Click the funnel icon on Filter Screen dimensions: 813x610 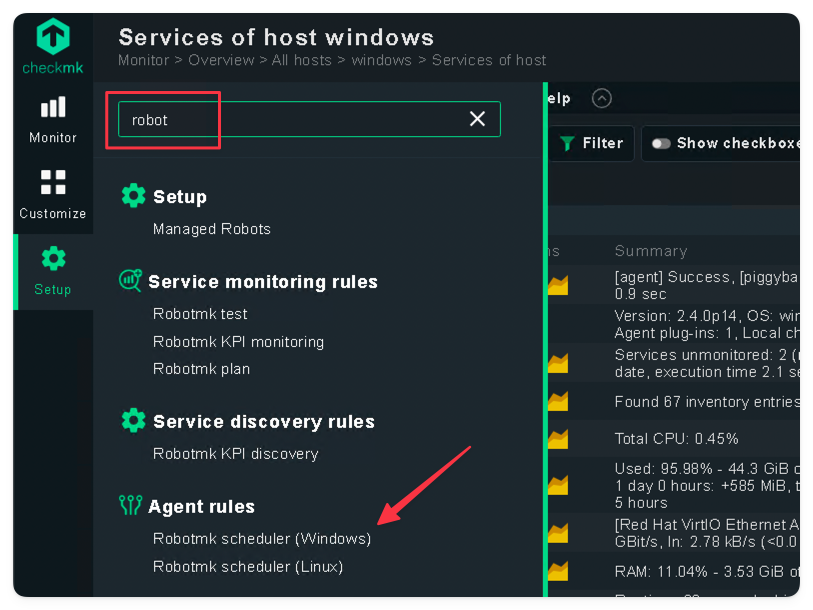pos(567,143)
